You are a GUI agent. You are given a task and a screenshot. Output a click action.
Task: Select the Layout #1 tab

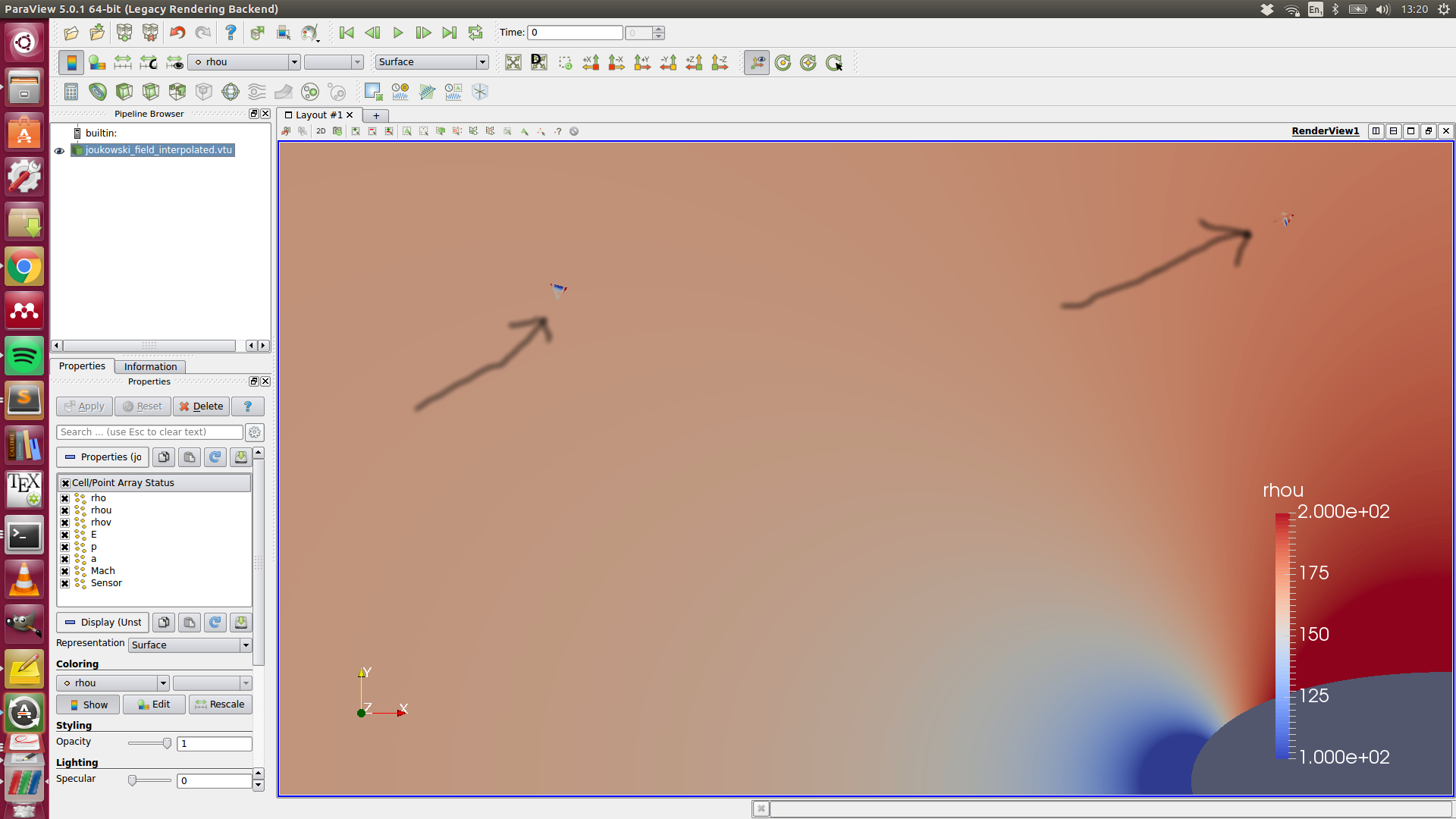tap(318, 115)
